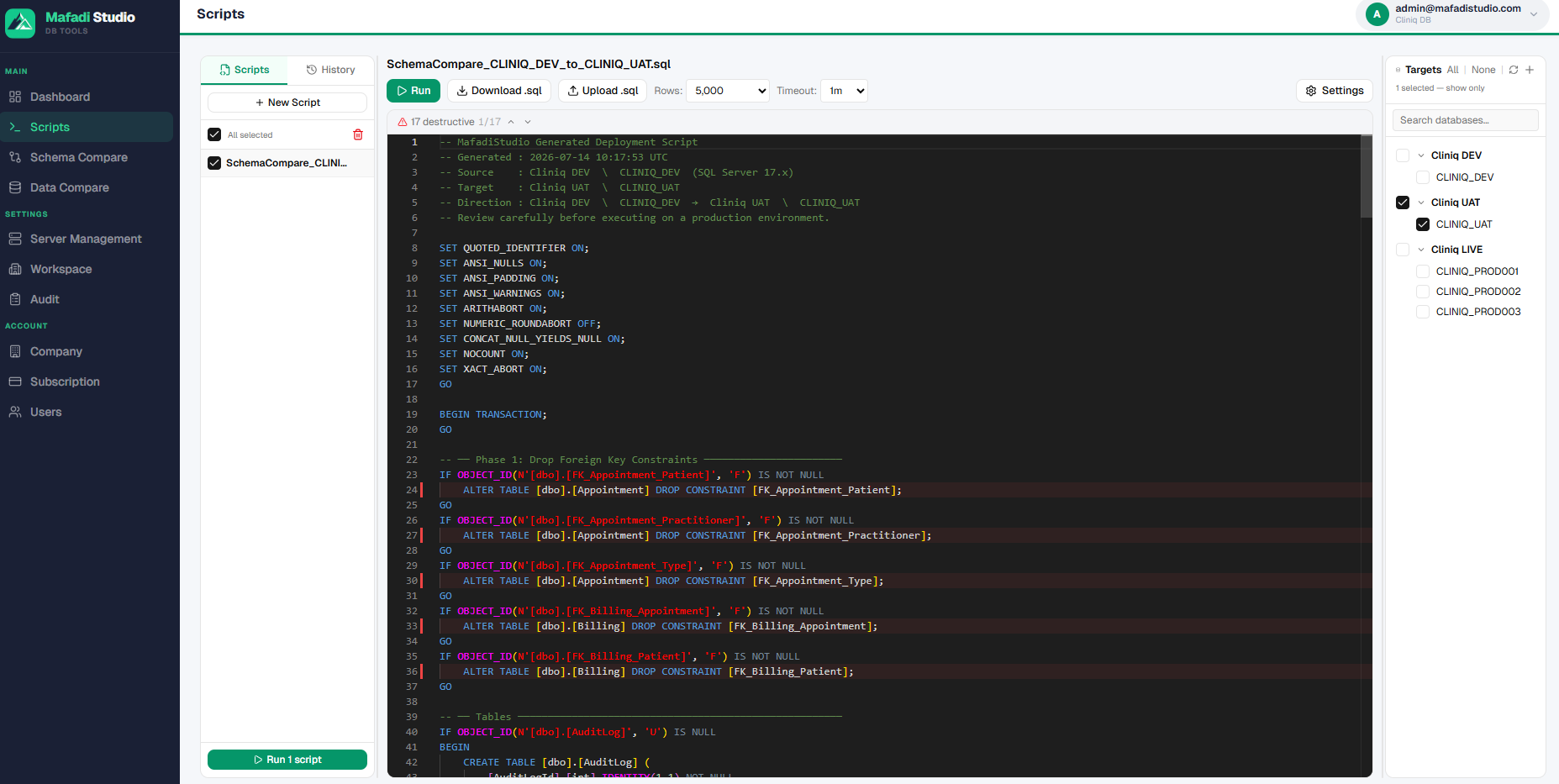Toggle the Cliniq LIVE group checkbox
Screen dimensions: 1559x784
coord(1403,250)
